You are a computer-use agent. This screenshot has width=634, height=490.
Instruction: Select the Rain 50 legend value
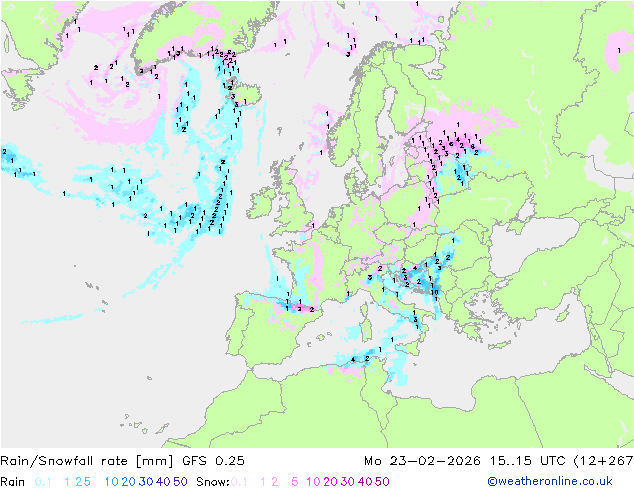coord(180,482)
